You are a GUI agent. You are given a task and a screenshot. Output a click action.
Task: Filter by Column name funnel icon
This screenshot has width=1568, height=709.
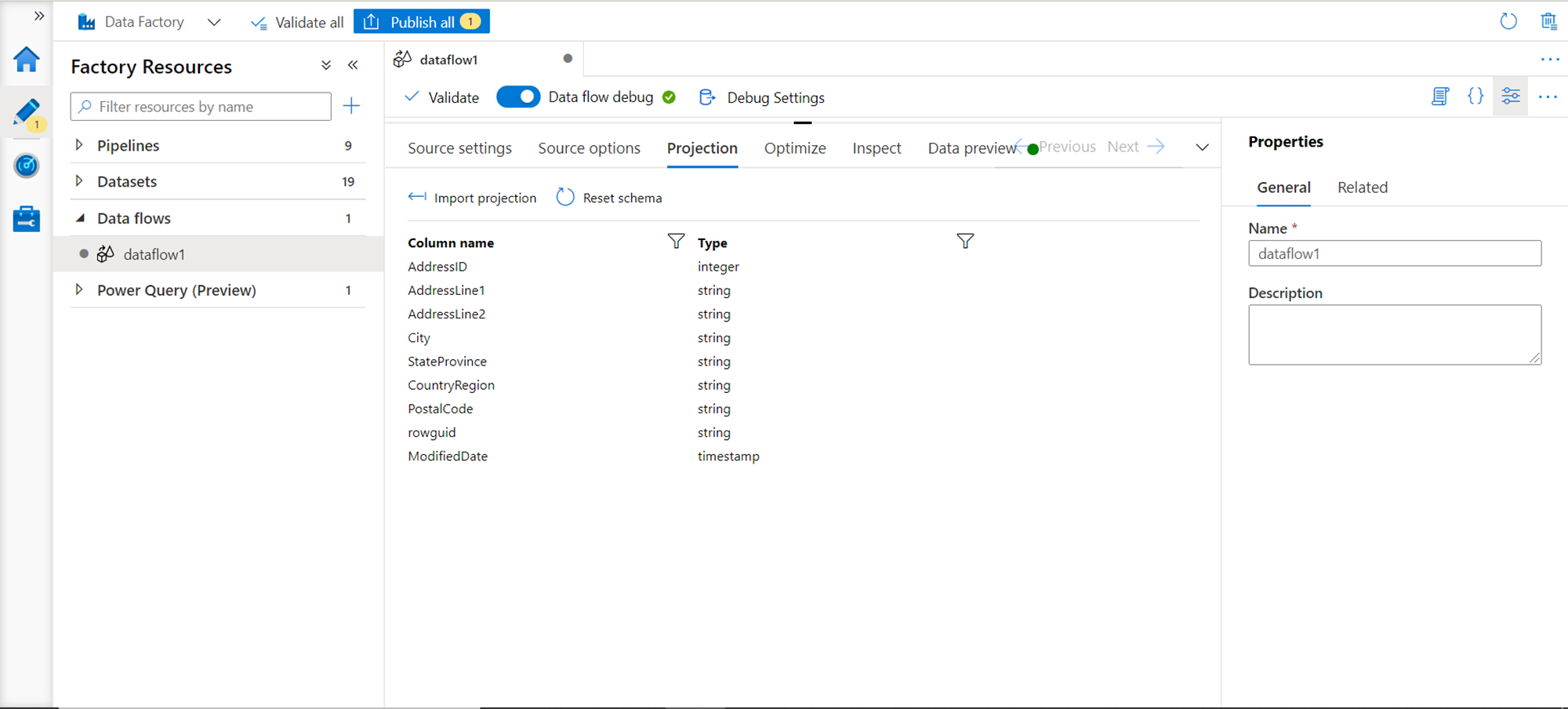(676, 242)
